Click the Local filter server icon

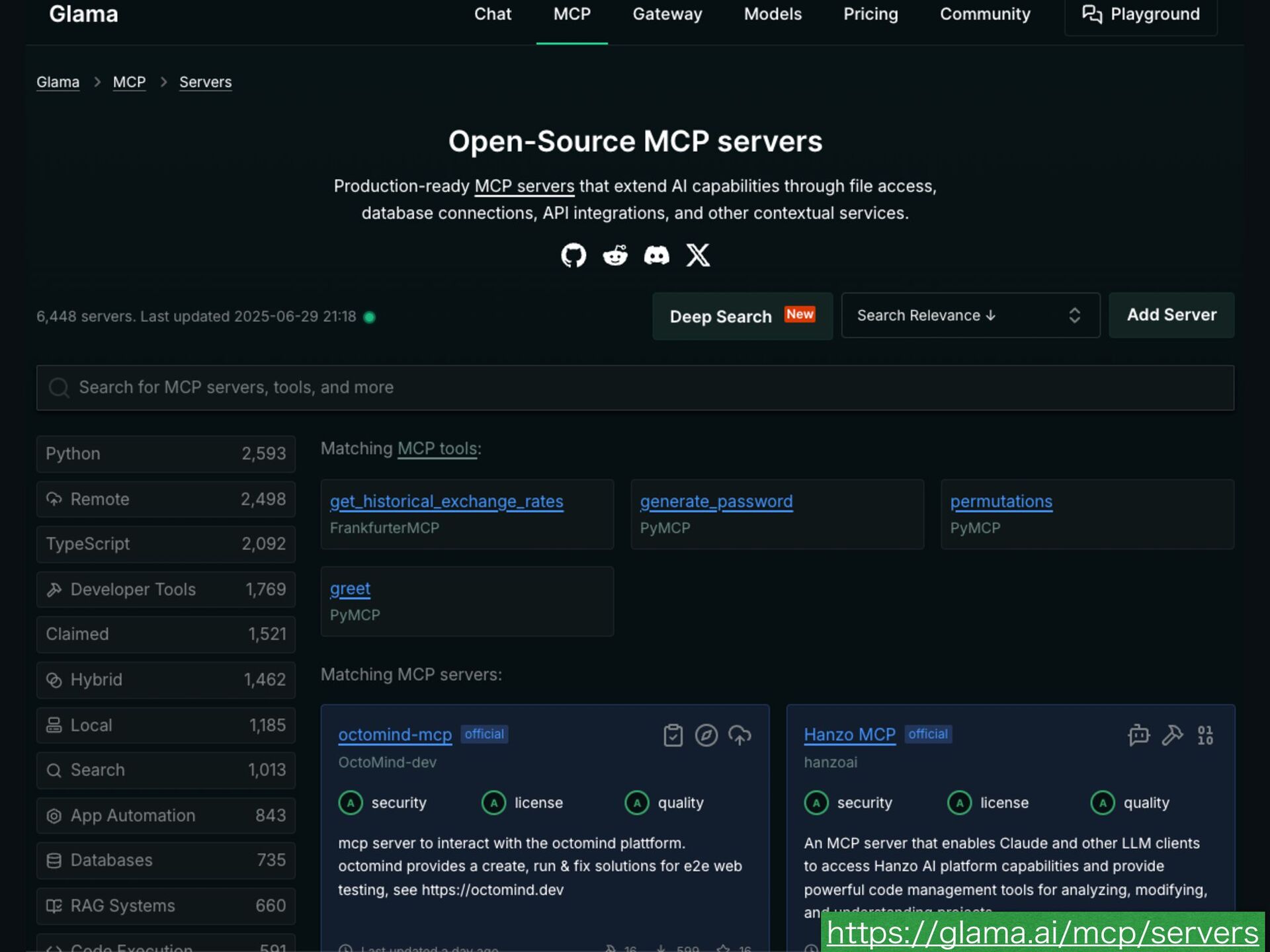54,725
